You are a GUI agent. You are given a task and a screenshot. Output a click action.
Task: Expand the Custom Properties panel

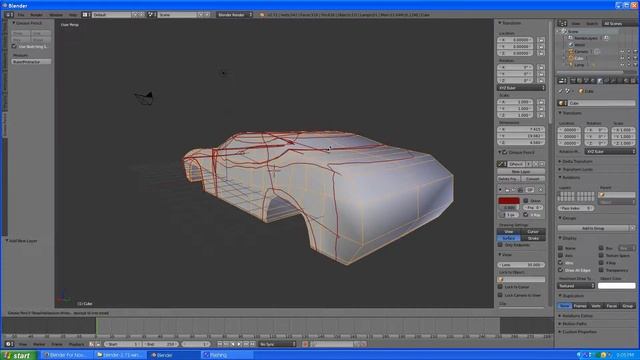tap(579, 332)
